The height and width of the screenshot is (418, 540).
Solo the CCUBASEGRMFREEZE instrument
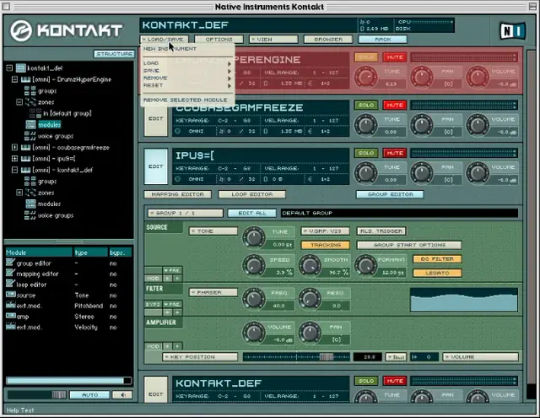[366, 105]
